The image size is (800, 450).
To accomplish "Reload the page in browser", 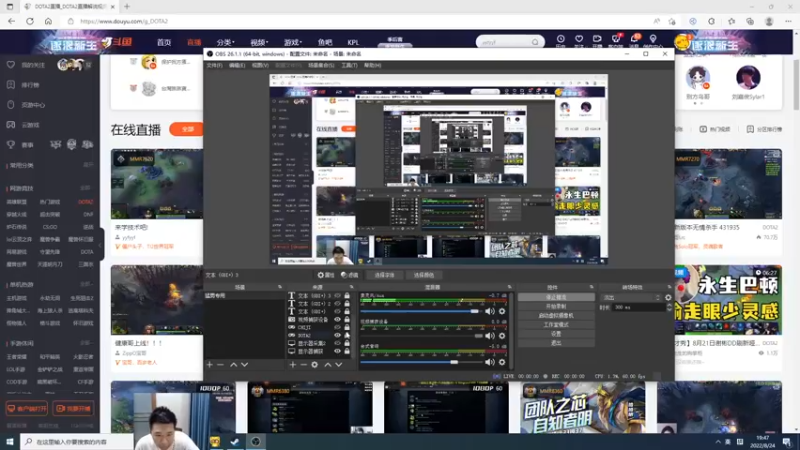I will coord(30,21).
